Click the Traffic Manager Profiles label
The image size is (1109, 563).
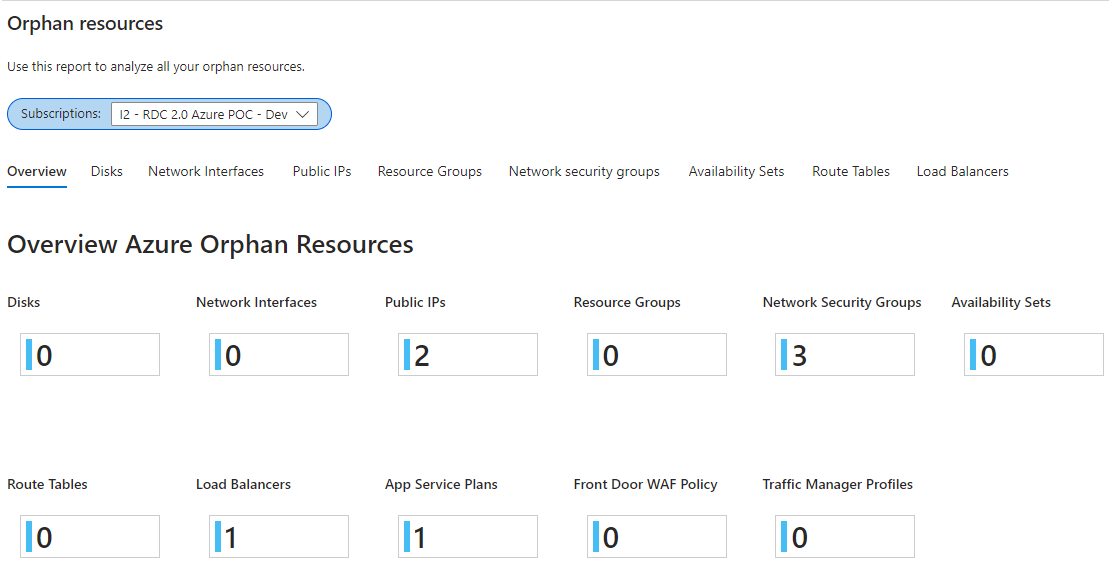pyautogui.click(x=837, y=484)
